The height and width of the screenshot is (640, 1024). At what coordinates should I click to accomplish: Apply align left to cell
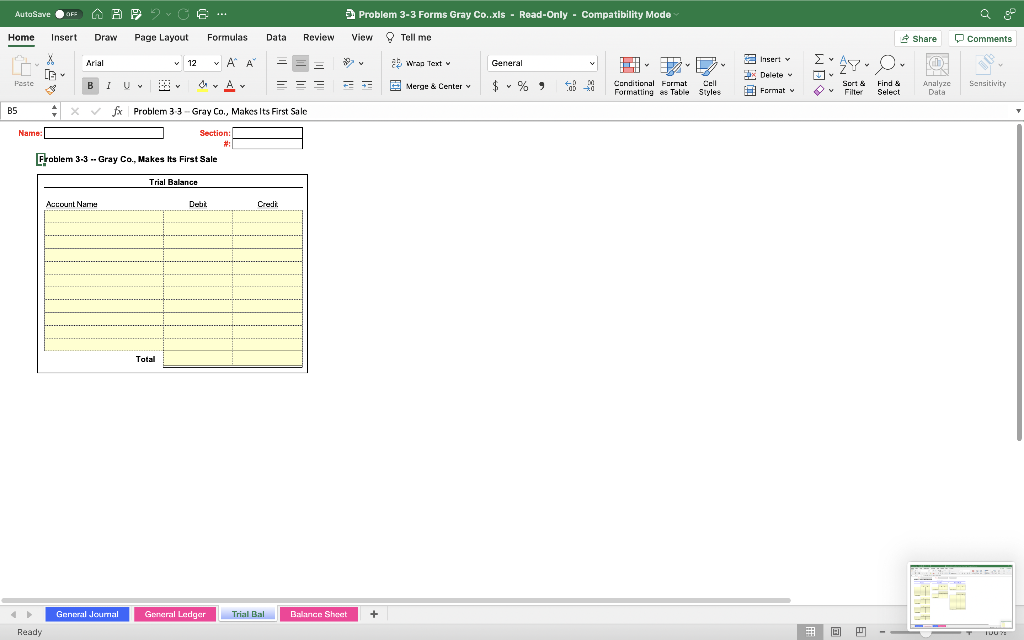pos(281,86)
